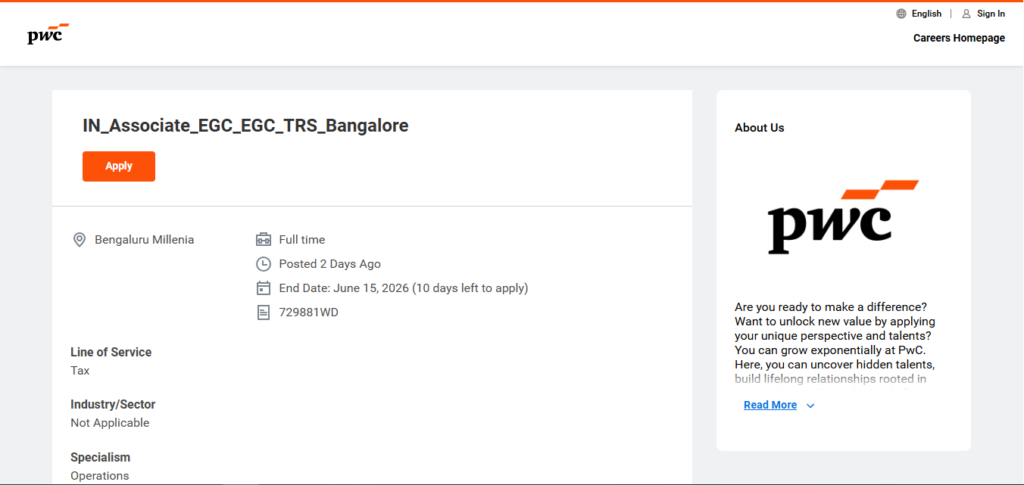Click the Full time text
The width and height of the screenshot is (1024, 485).
pyautogui.click(x=302, y=240)
